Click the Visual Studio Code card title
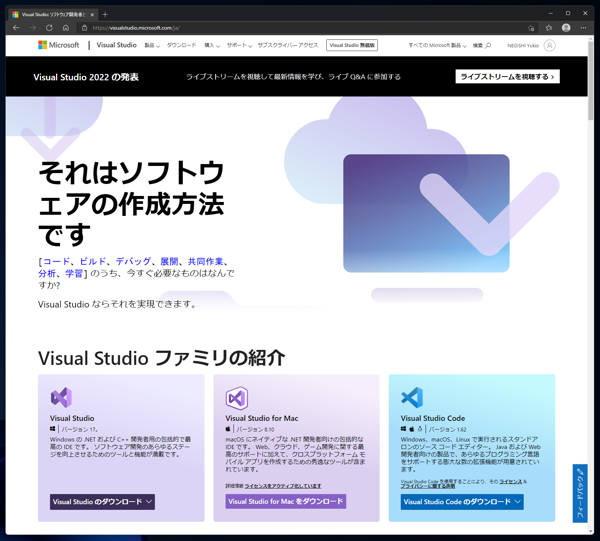Viewport: 600px width, 541px height. tap(433, 418)
